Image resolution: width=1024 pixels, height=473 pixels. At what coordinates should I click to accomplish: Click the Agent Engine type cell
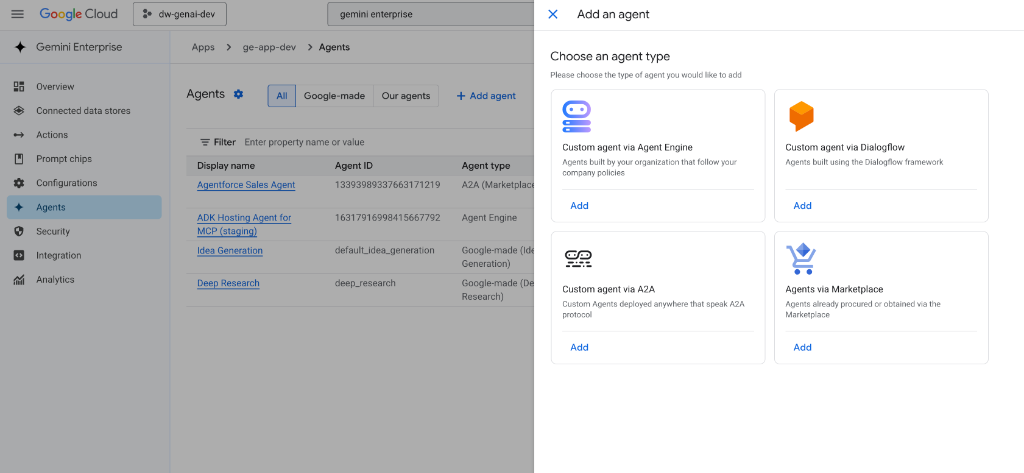click(x=489, y=218)
